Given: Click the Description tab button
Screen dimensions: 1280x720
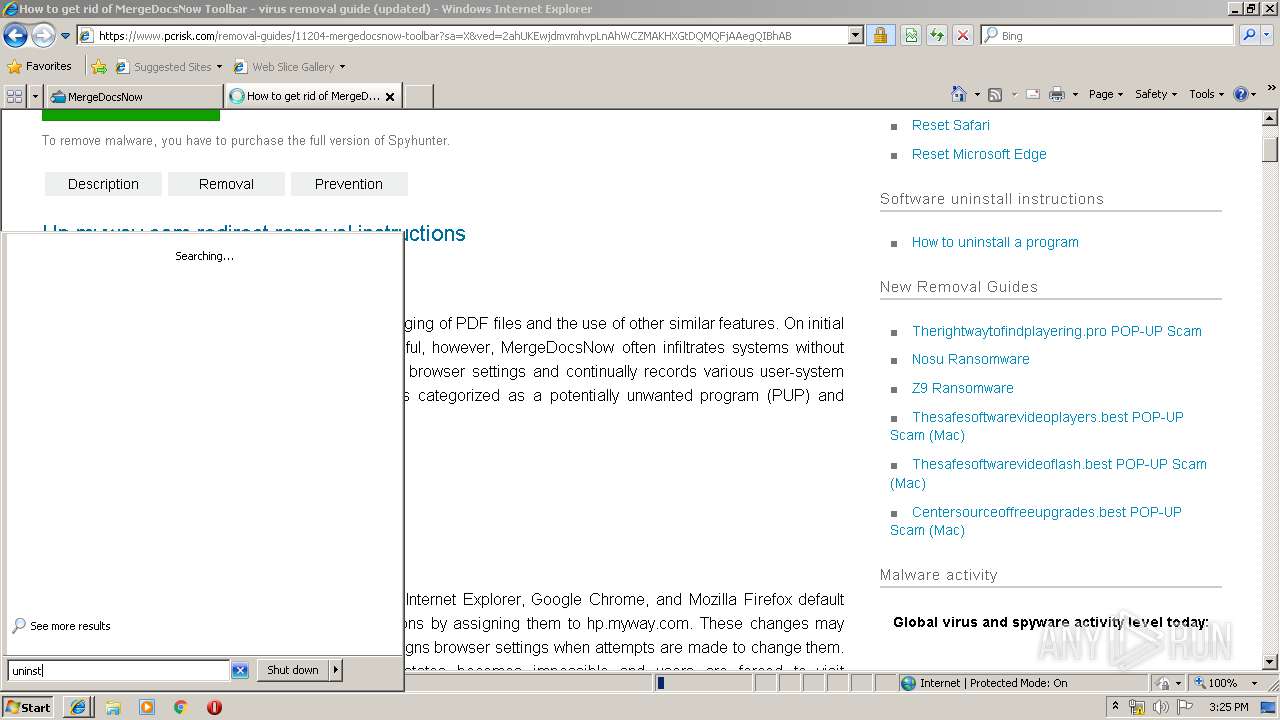Looking at the screenshot, I should click(x=103, y=184).
